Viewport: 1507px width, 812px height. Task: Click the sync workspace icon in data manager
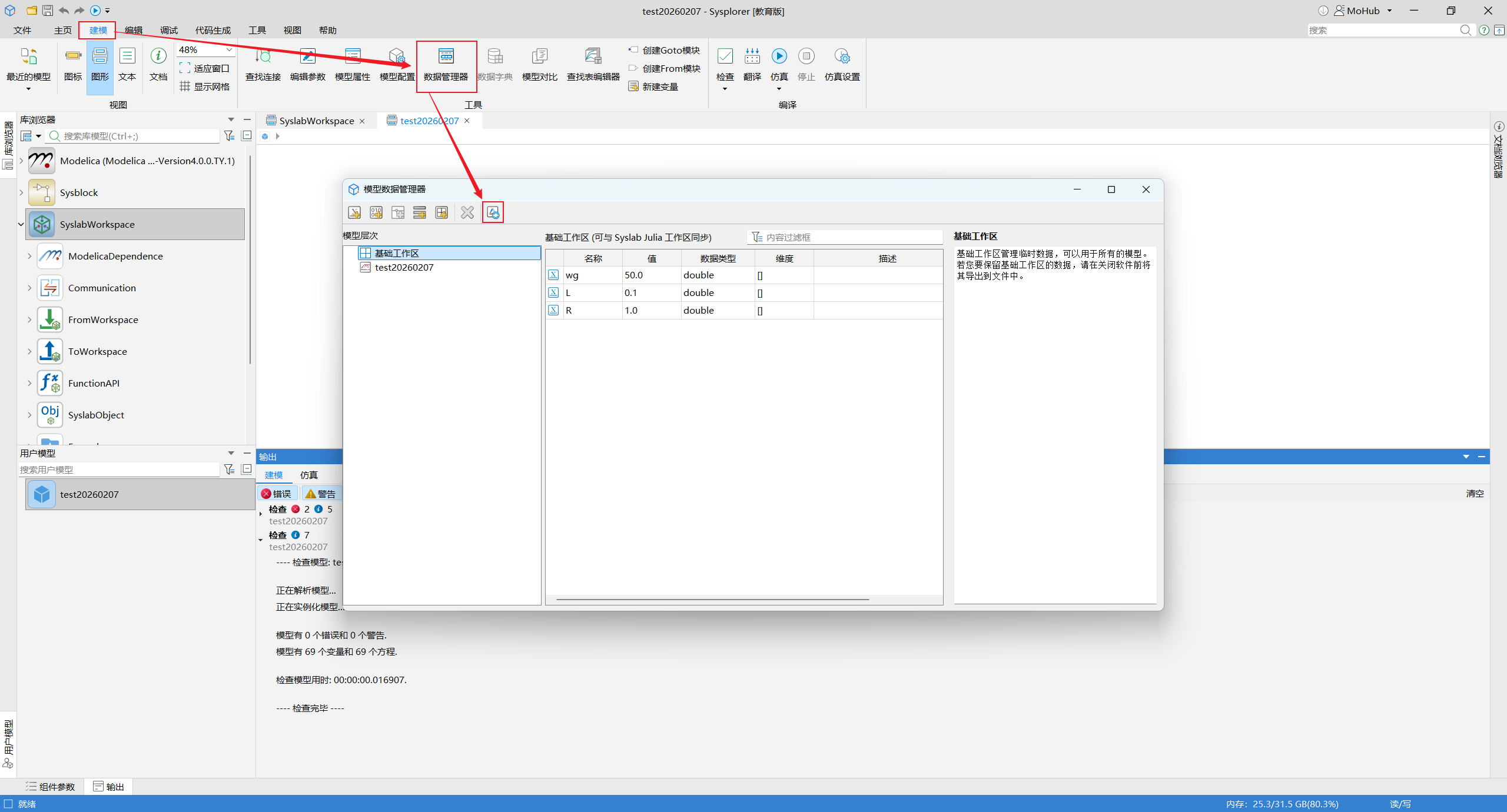click(493, 212)
